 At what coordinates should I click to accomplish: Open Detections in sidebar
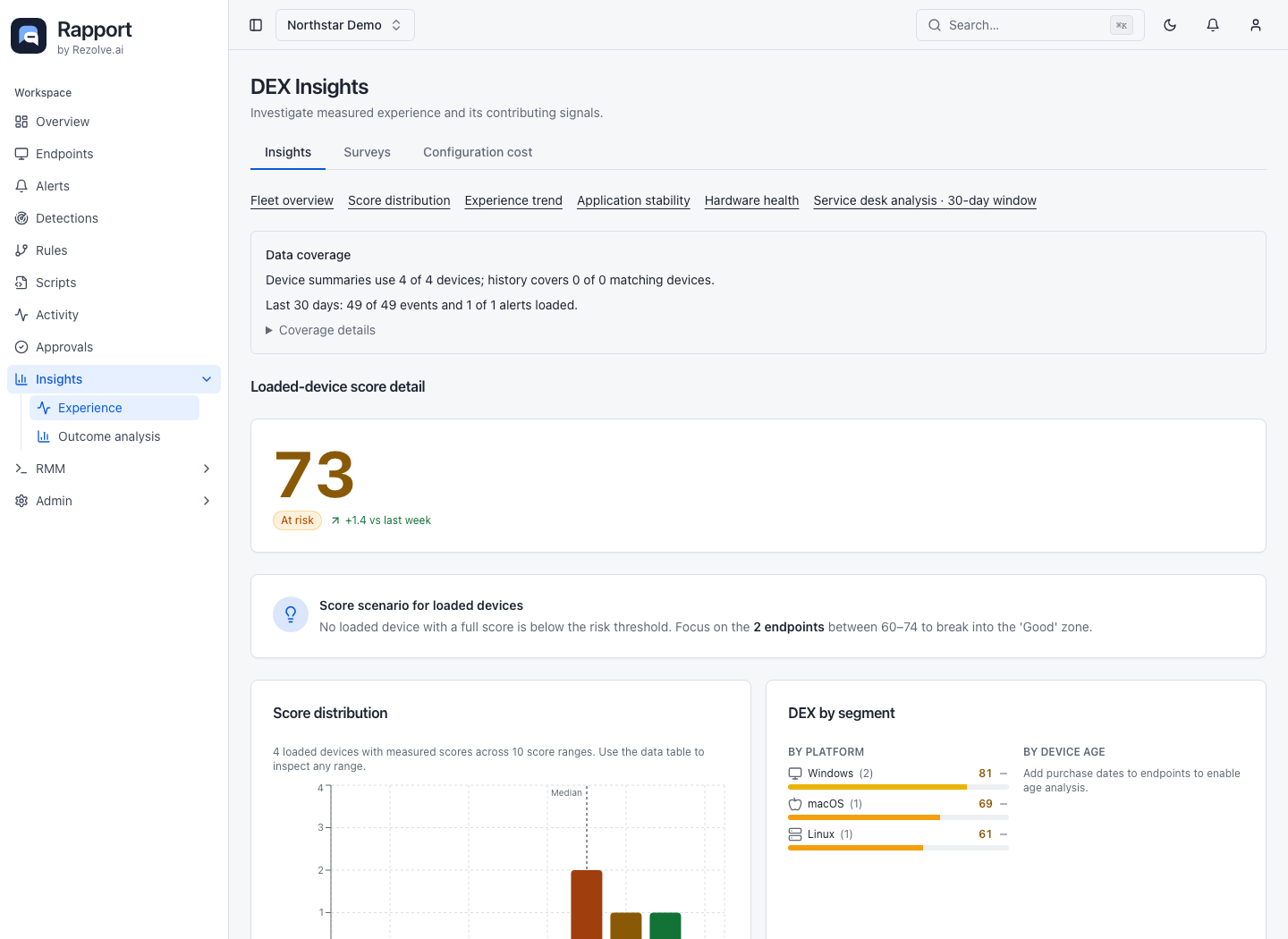click(114, 218)
